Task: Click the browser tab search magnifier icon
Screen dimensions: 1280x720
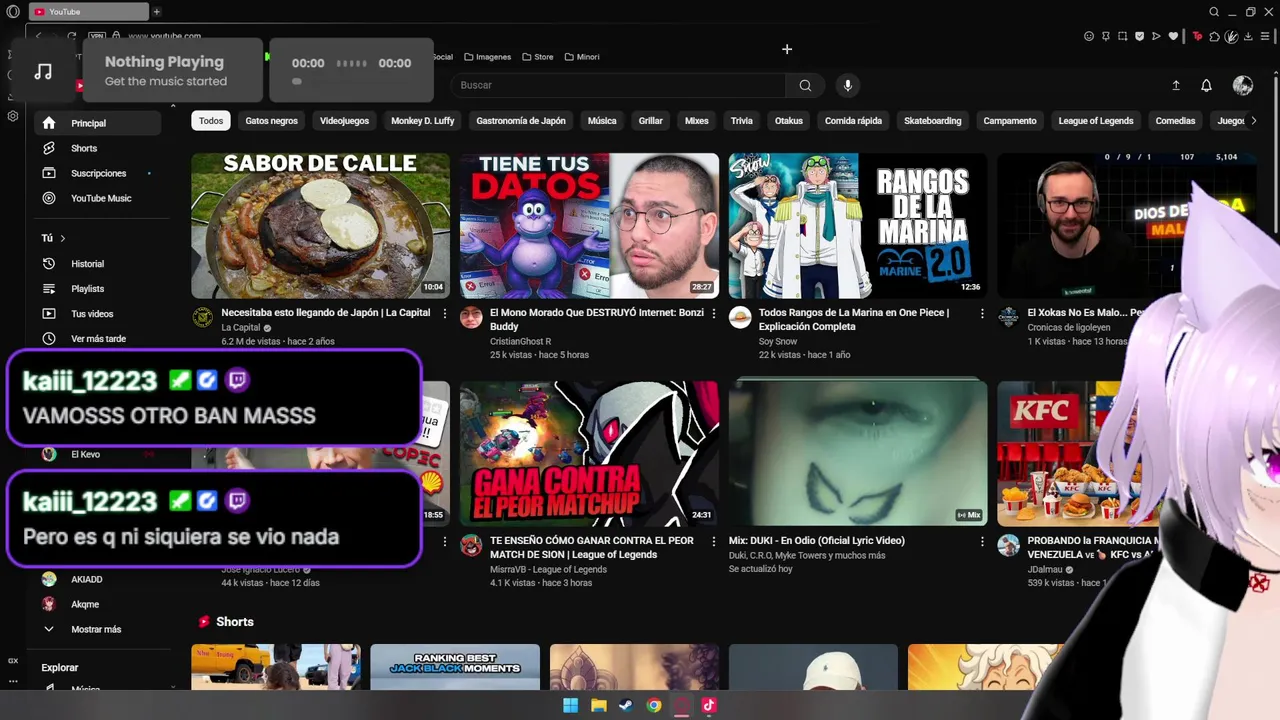Action: (1214, 12)
